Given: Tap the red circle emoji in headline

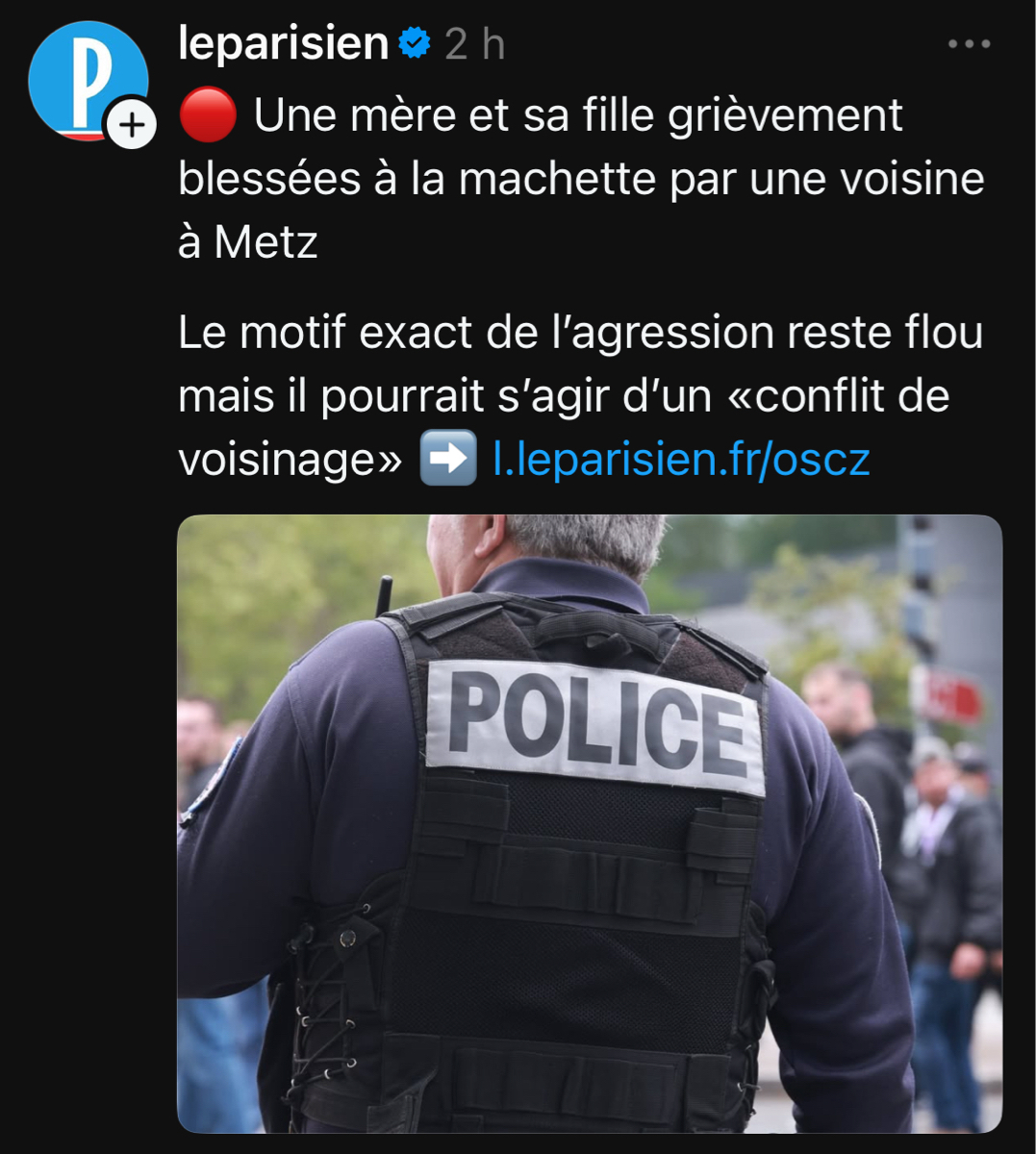Looking at the screenshot, I should point(208,115).
